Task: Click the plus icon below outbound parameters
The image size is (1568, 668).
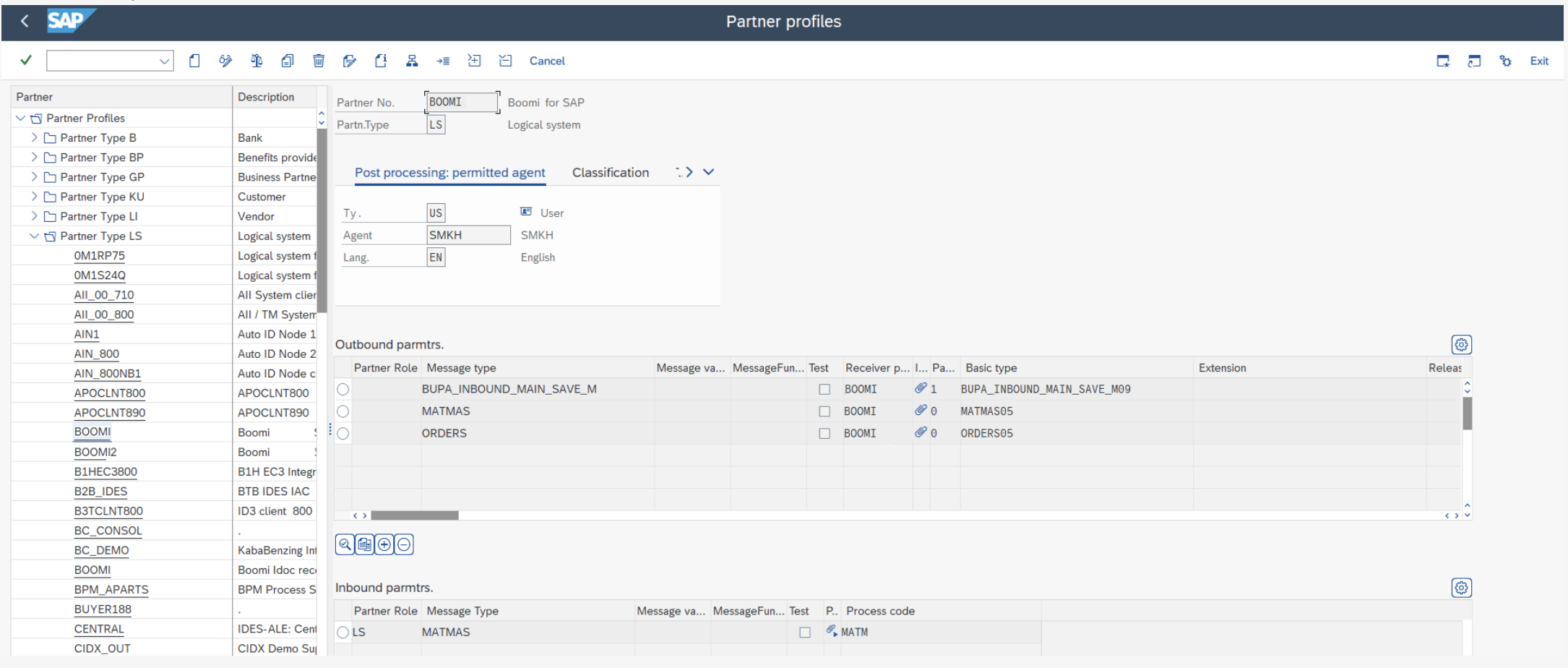Action: pos(384,544)
